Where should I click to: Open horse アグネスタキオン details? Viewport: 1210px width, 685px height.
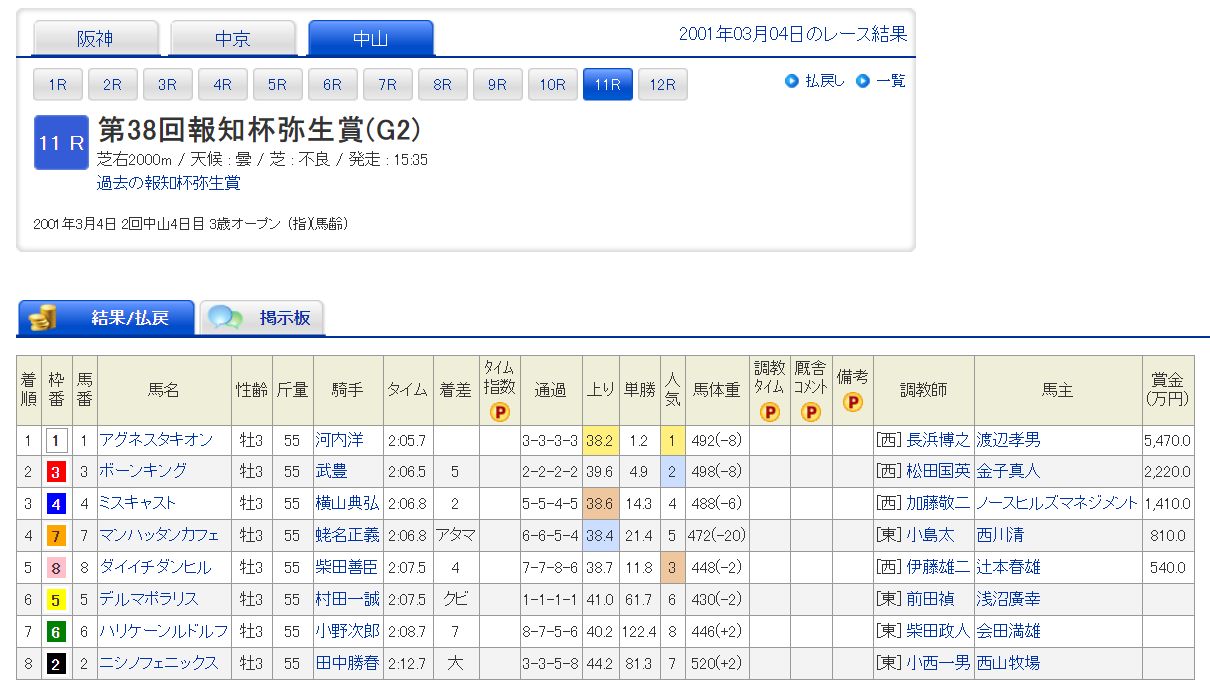pos(155,440)
